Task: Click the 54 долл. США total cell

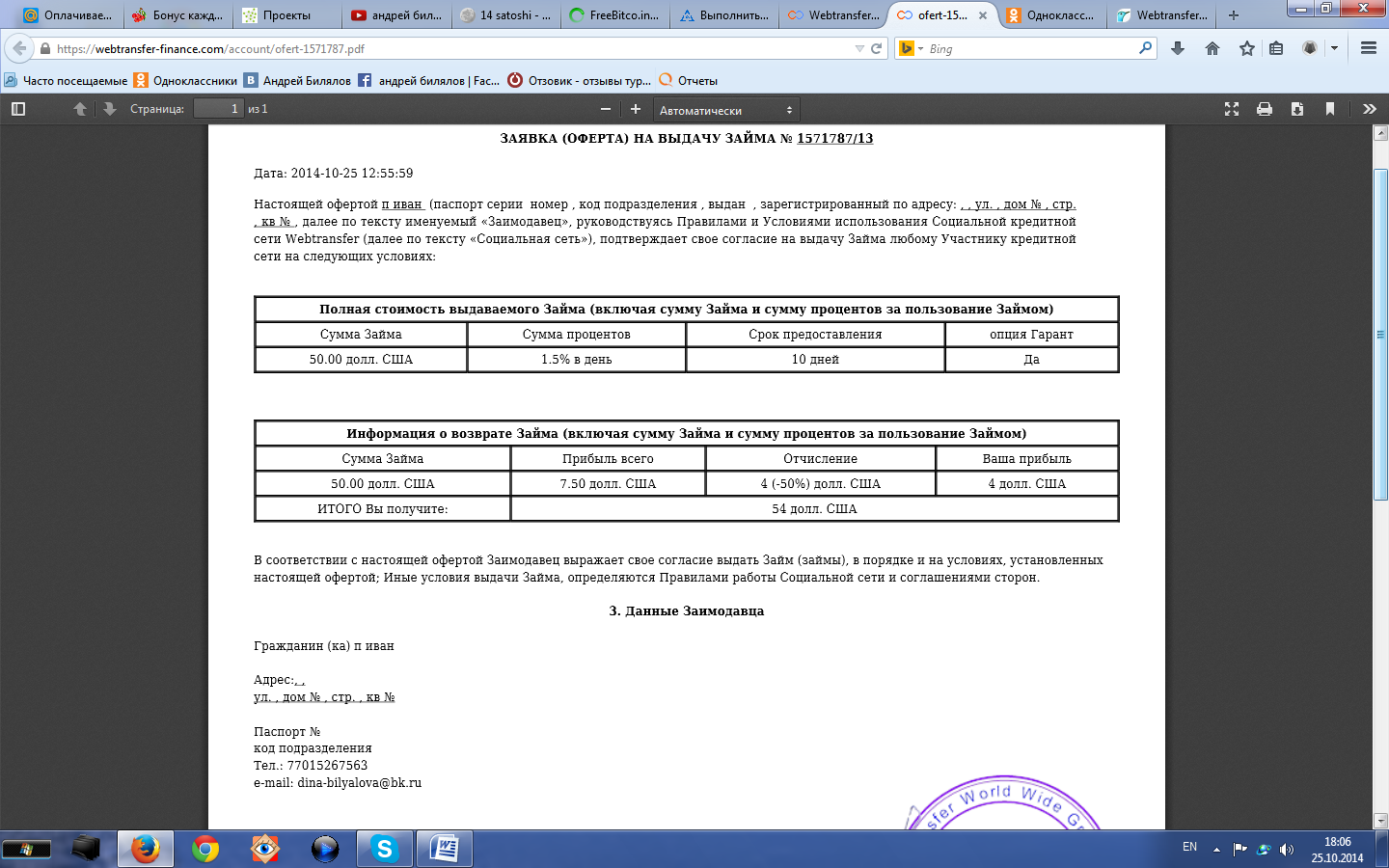Action: pos(814,509)
